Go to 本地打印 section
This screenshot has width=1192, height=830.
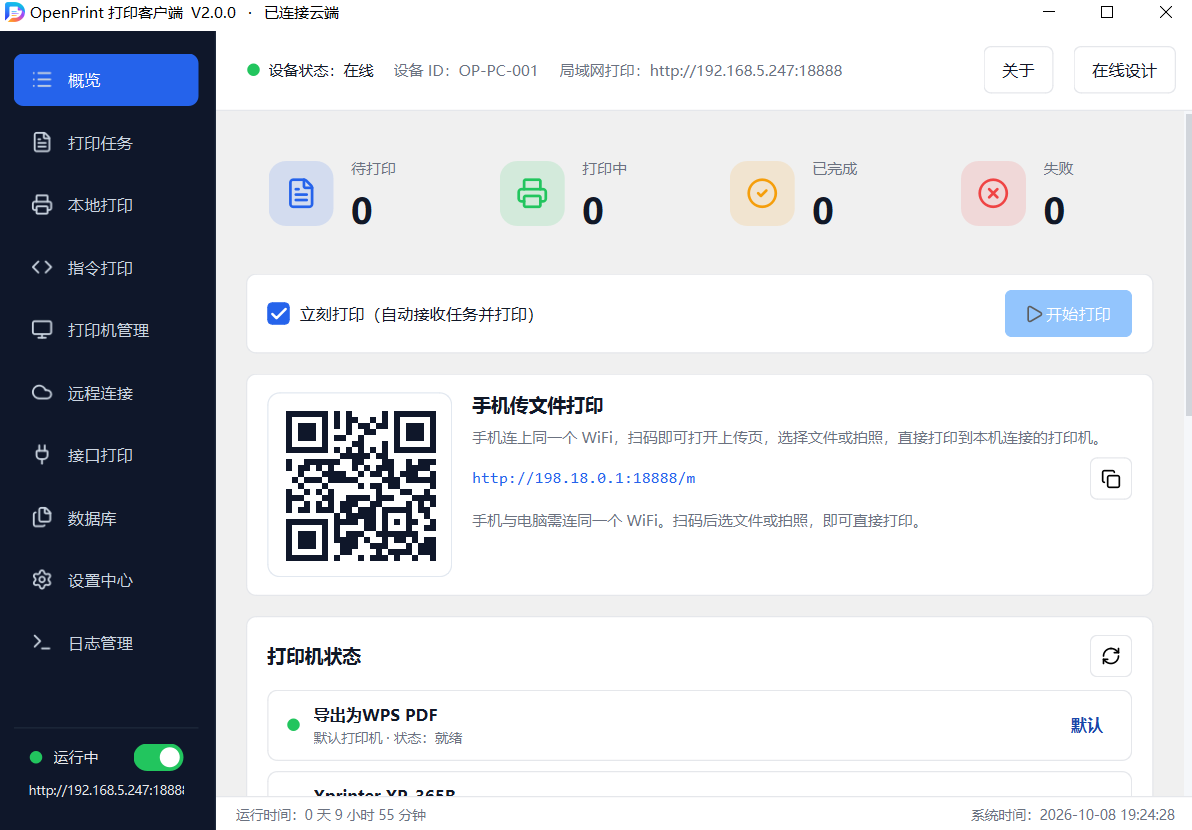click(106, 205)
